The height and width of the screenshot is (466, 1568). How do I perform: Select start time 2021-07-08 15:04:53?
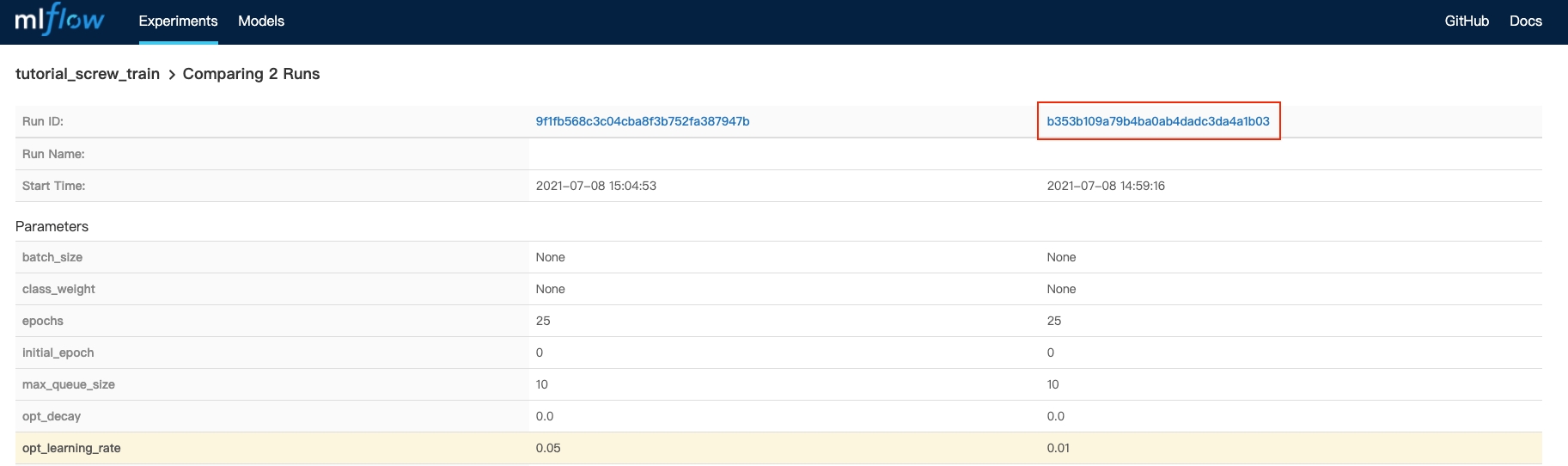pyautogui.click(x=596, y=186)
